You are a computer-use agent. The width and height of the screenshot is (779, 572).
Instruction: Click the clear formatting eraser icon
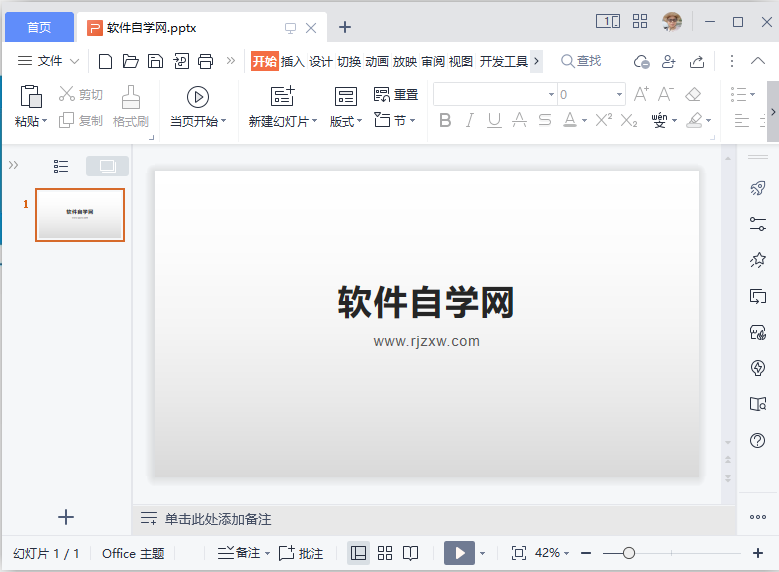tap(693, 94)
